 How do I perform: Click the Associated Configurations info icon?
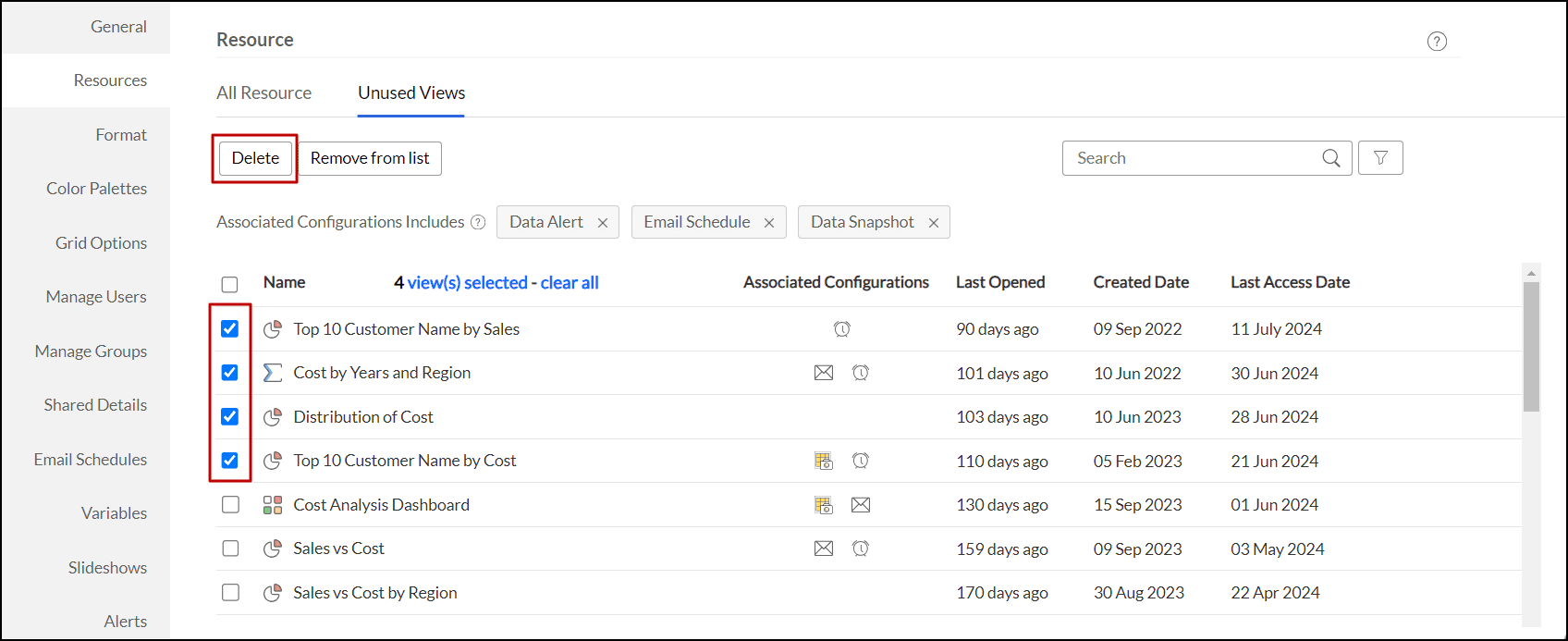(x=478, y=222)
